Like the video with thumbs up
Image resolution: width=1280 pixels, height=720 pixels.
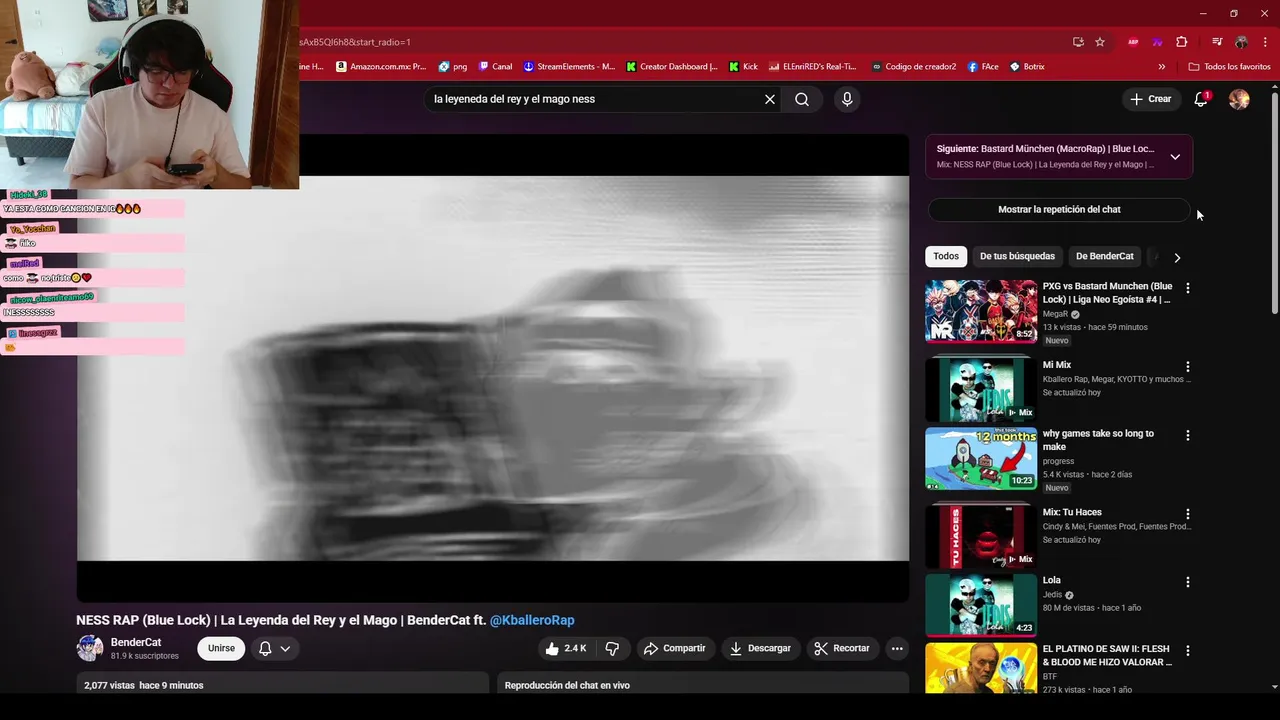pyautogui.click(x=564, y=648)
